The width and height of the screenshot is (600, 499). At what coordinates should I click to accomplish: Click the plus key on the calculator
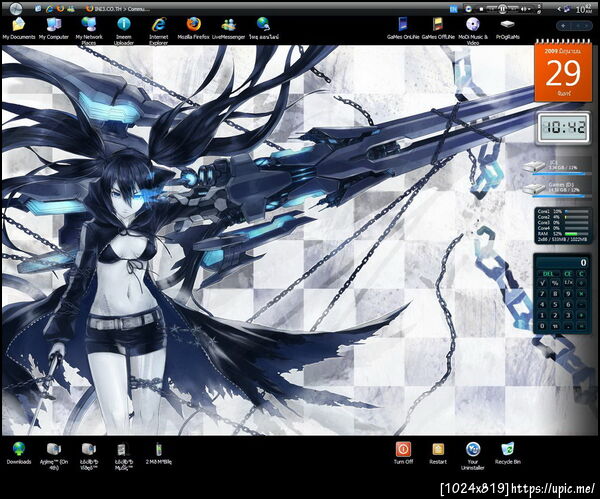pyautogui.click(x=581, y=315)
